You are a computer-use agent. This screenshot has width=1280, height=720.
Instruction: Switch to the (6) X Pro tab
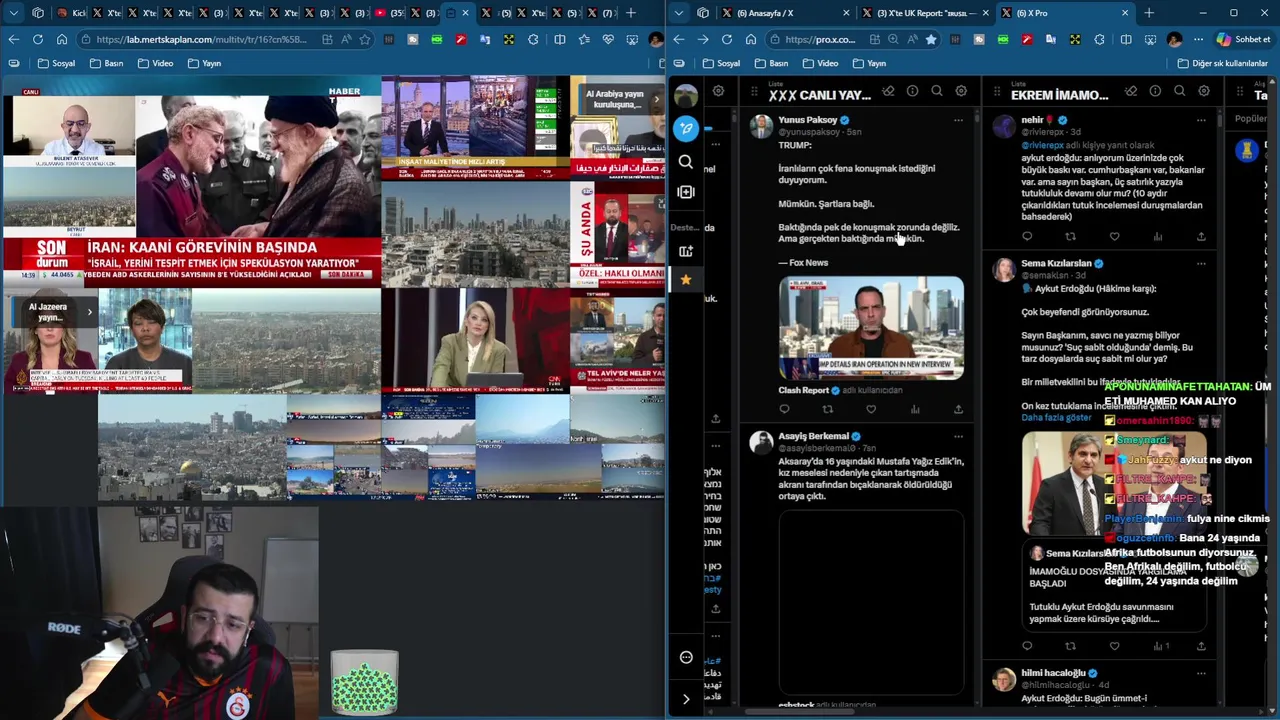pyautogui.click(x=1067, y=13)
